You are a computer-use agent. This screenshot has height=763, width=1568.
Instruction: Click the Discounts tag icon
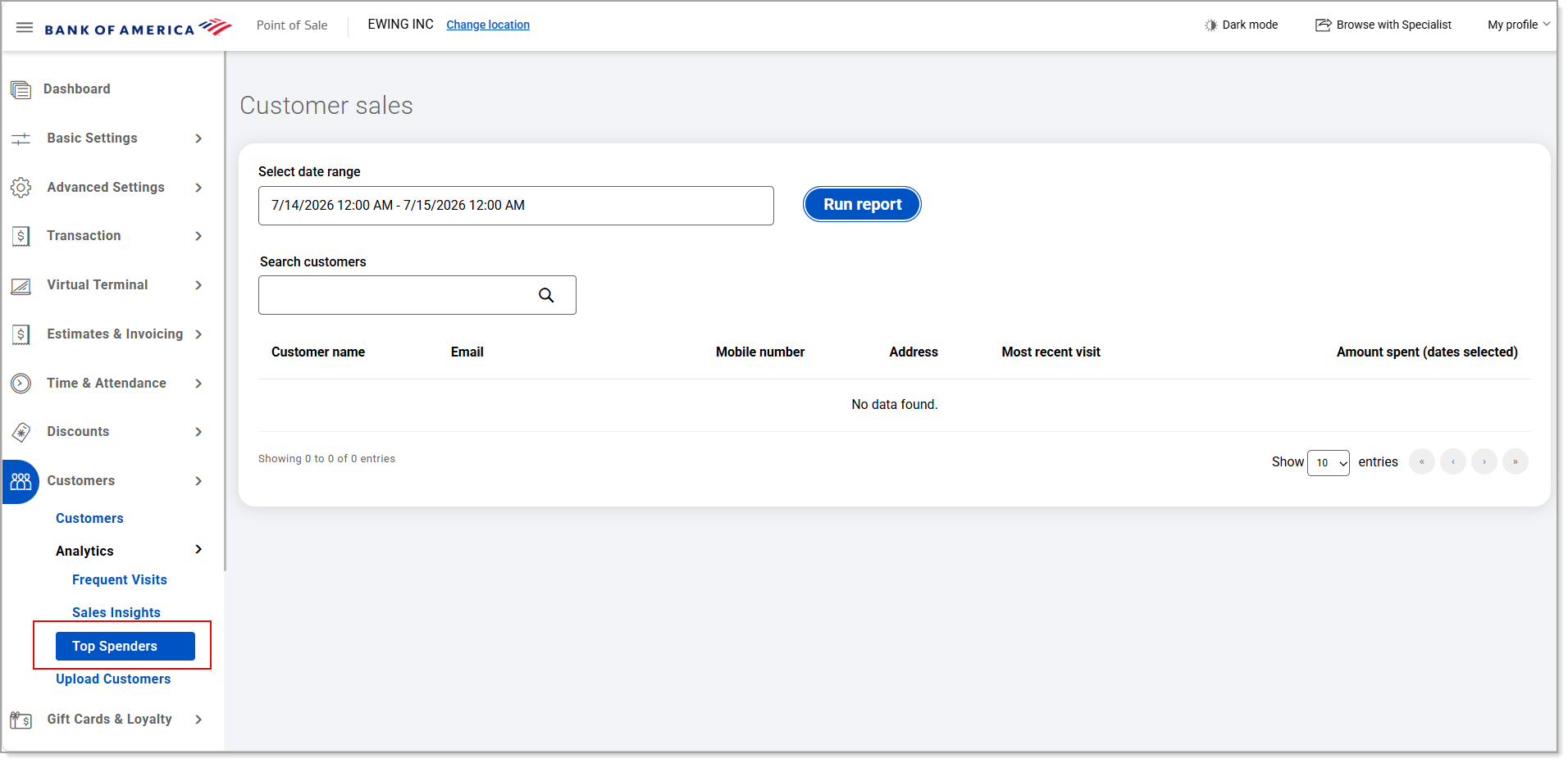(x=21, y=432)
